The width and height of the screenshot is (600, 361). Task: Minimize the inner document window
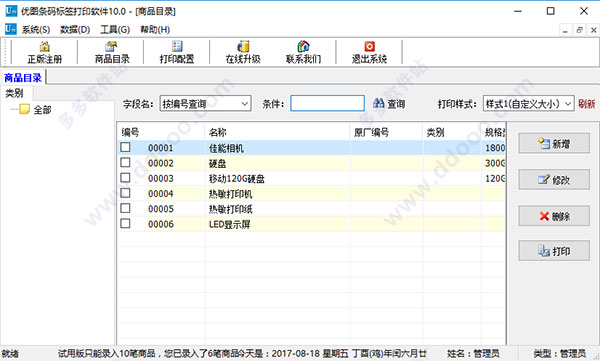click(565, 30)
